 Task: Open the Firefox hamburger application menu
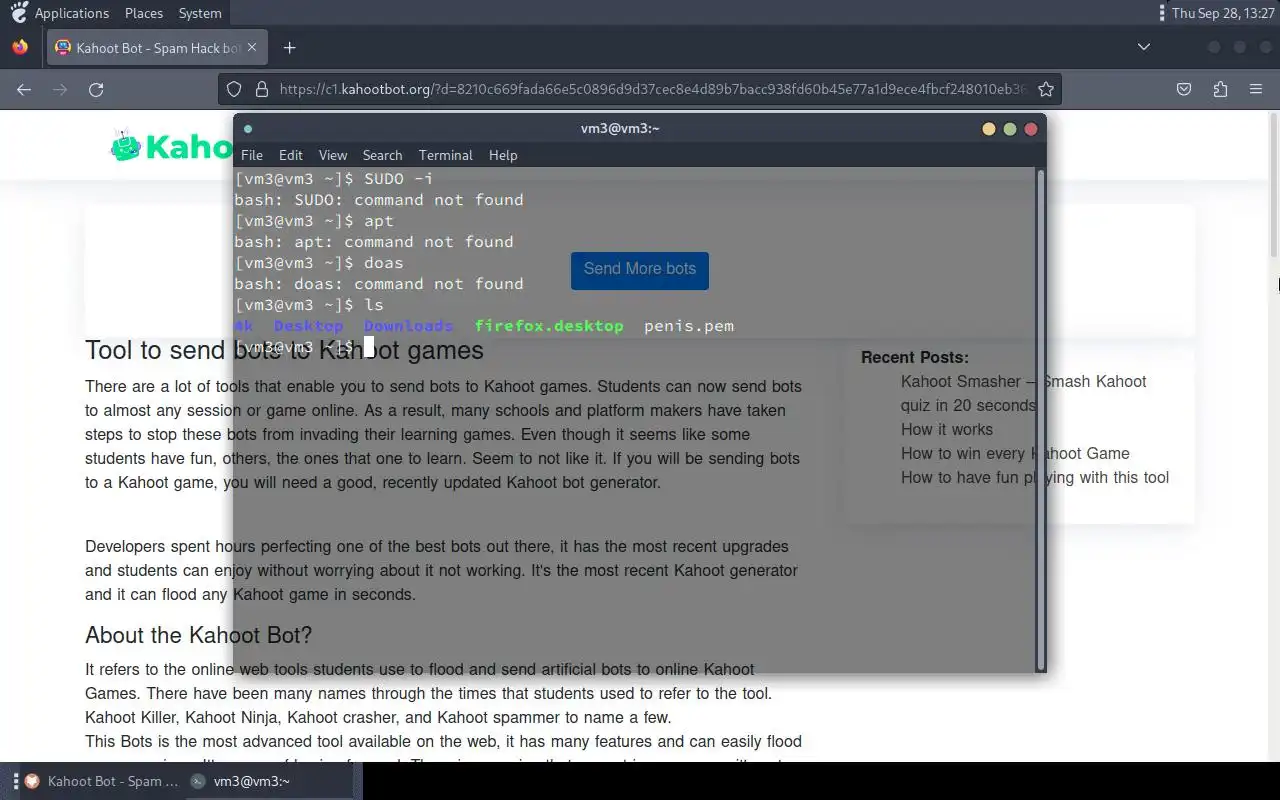[1256, 89]
